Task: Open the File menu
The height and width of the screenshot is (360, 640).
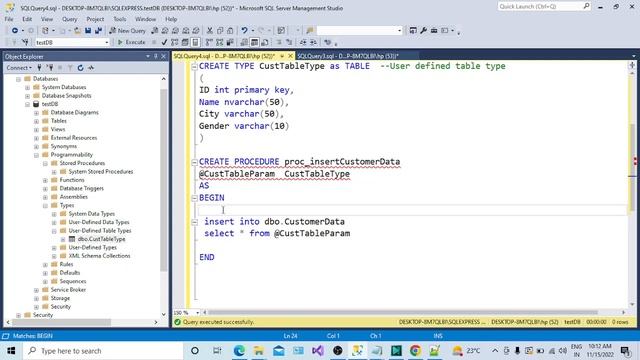Action: pos(9,19)
